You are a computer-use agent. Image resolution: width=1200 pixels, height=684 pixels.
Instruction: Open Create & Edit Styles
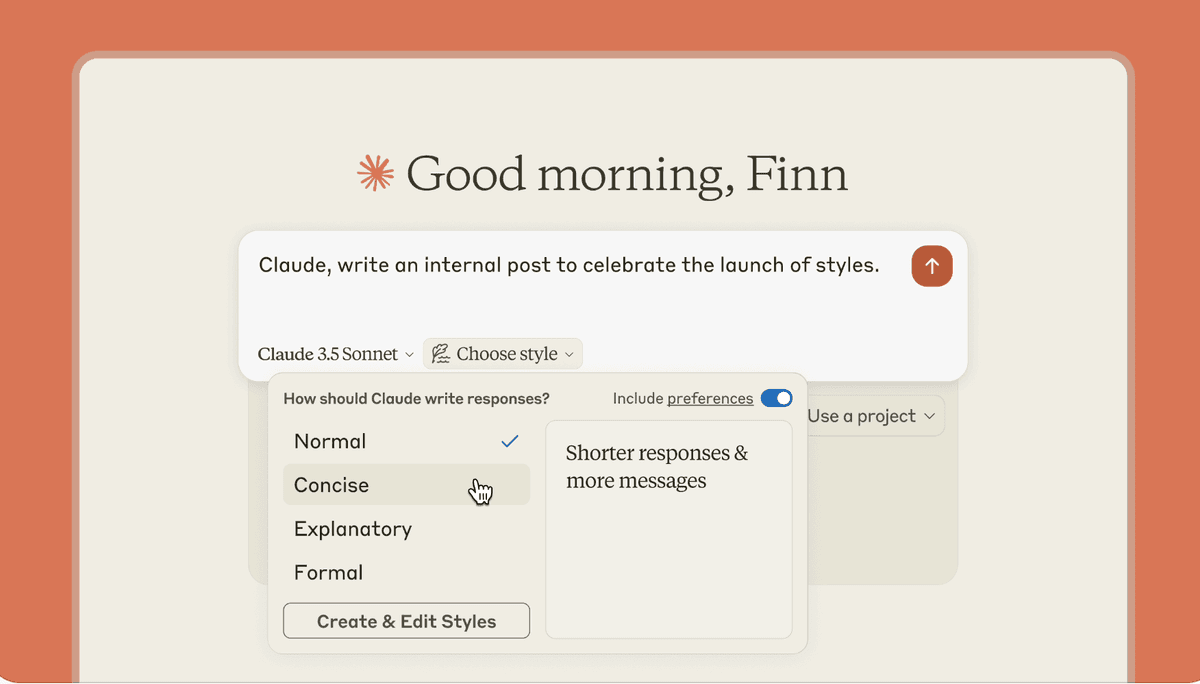(406, 620)
